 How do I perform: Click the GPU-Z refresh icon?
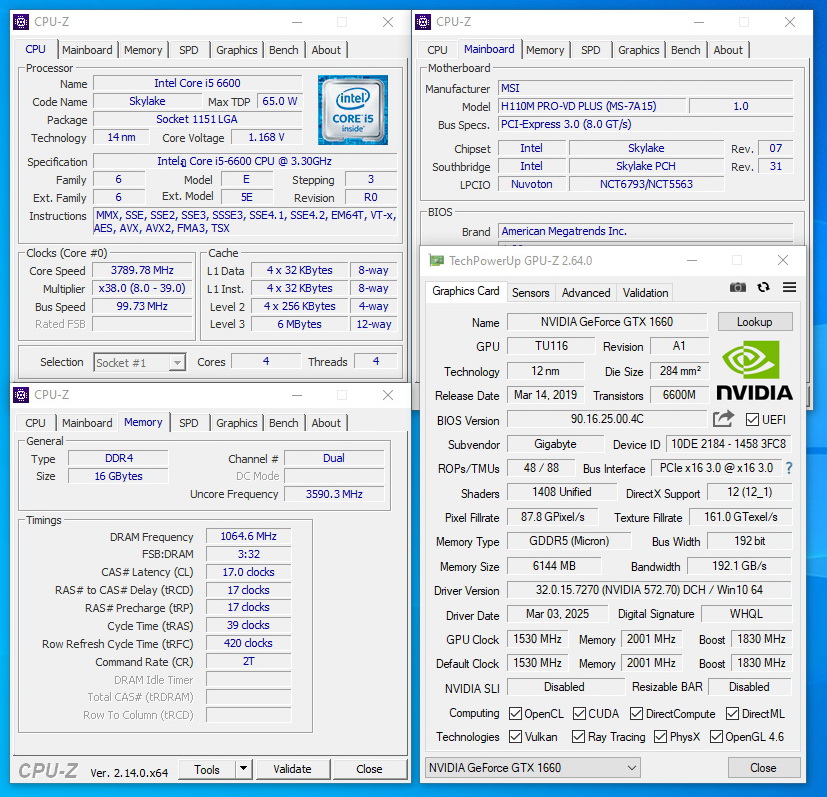click(x=764, y=288)
